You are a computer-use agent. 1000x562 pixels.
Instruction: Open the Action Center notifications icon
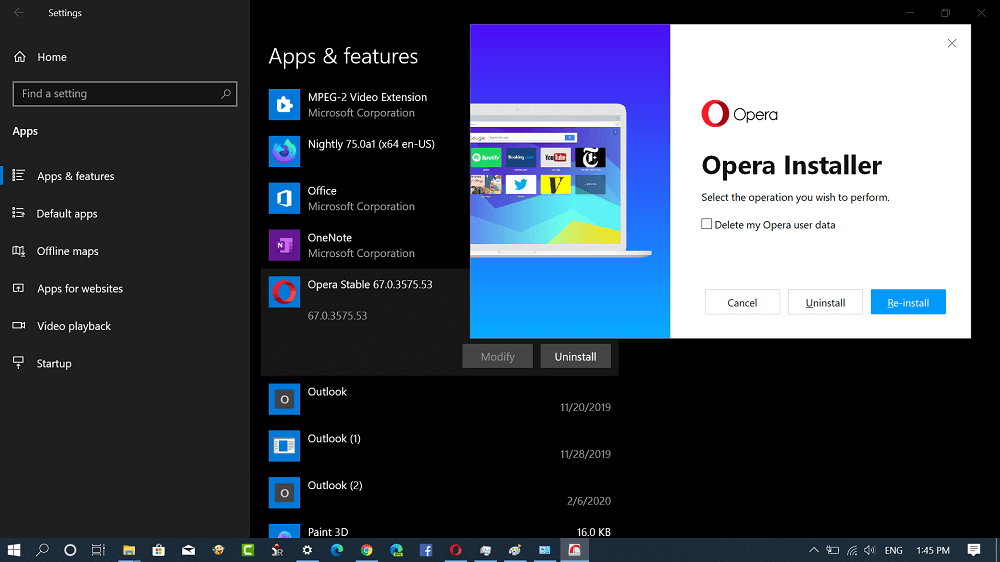click(974, 550)
